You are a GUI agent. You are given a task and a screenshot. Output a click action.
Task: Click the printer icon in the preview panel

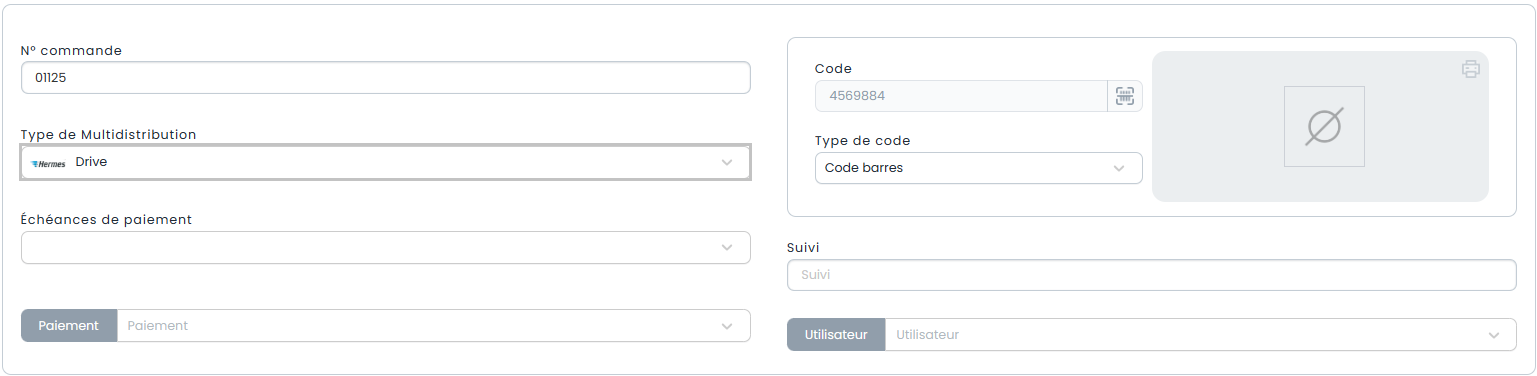(x=1470, y=69)
